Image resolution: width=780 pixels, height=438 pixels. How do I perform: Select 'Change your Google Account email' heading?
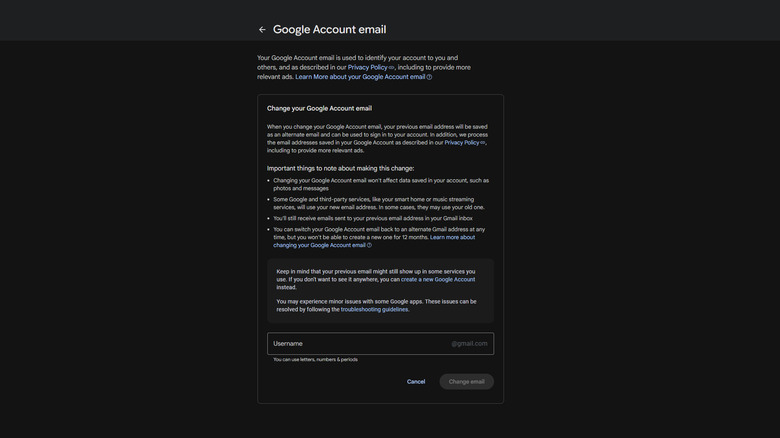(319, 108)
